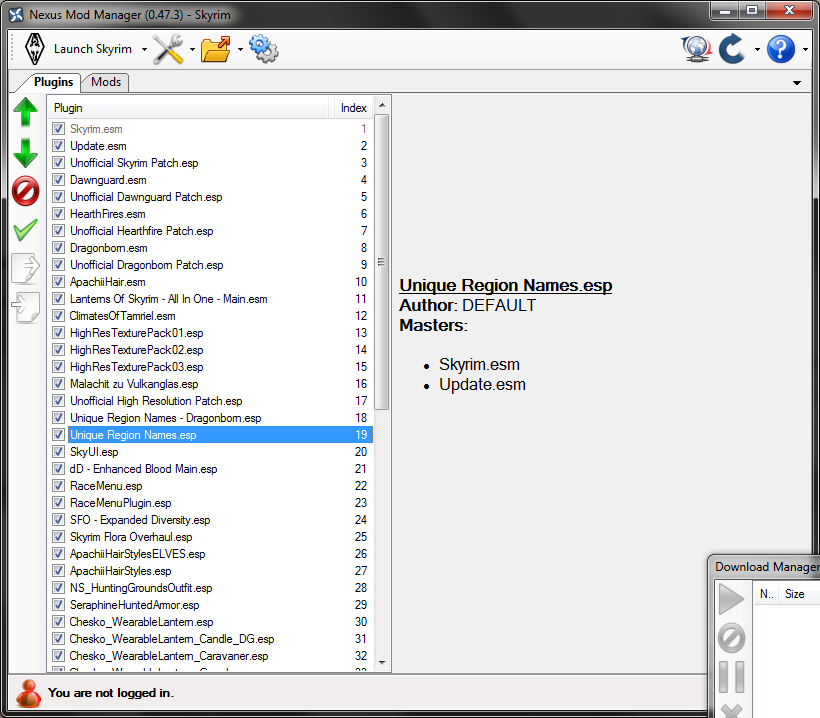Toggle the Dawnguard.esm checkbox

(58, 180)
